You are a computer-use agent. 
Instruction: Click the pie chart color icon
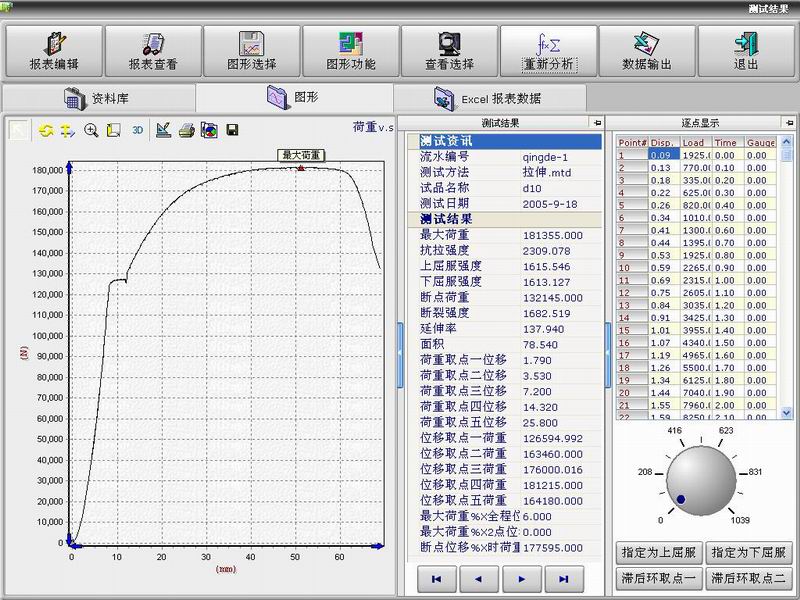(x=209, y=130)
